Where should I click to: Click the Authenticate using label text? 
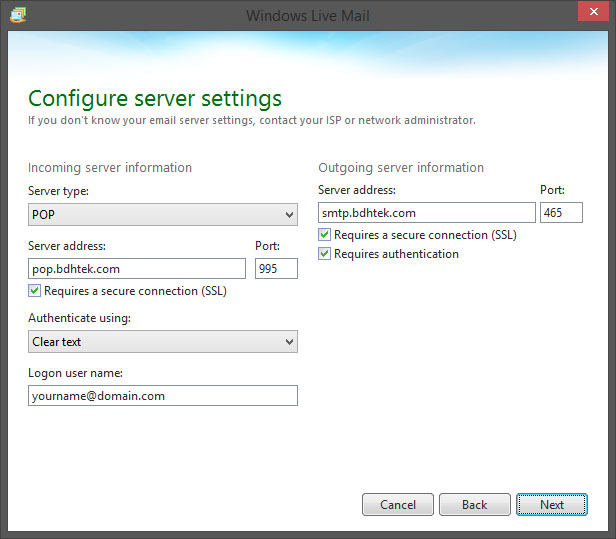click(x=80, y=318)
